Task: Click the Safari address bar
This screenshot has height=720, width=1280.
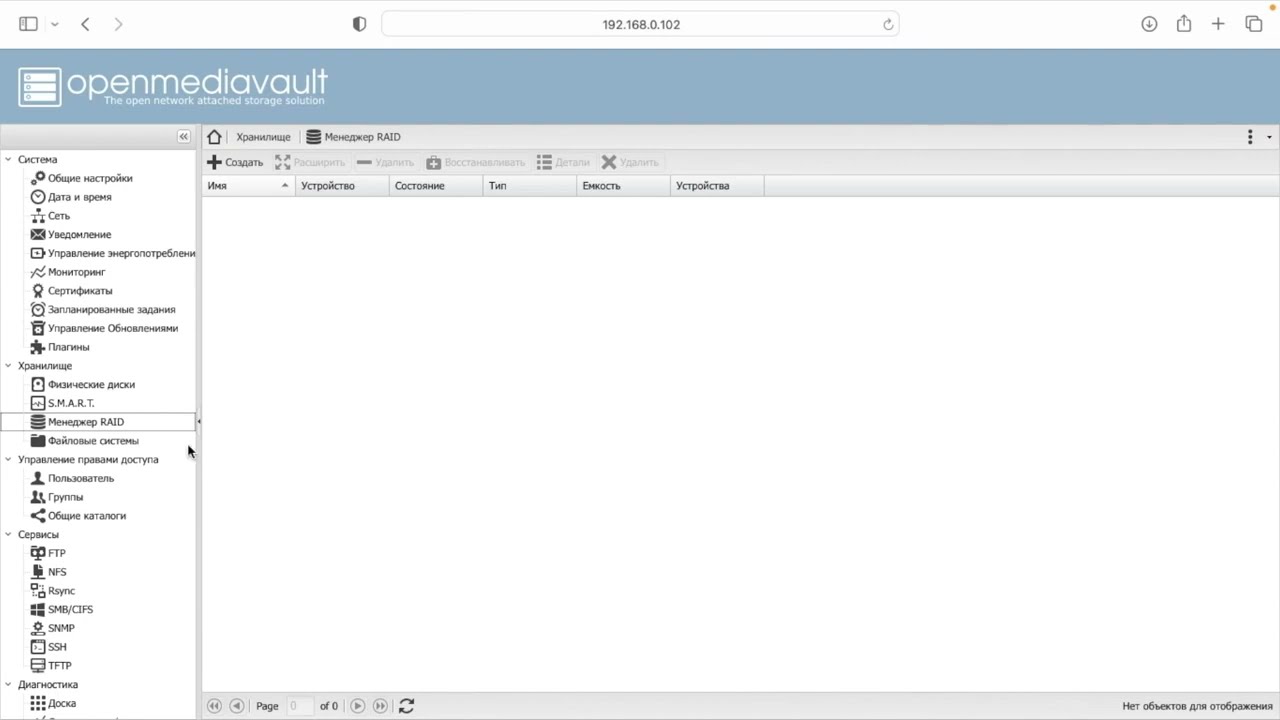Action: [x=640, y=24]
